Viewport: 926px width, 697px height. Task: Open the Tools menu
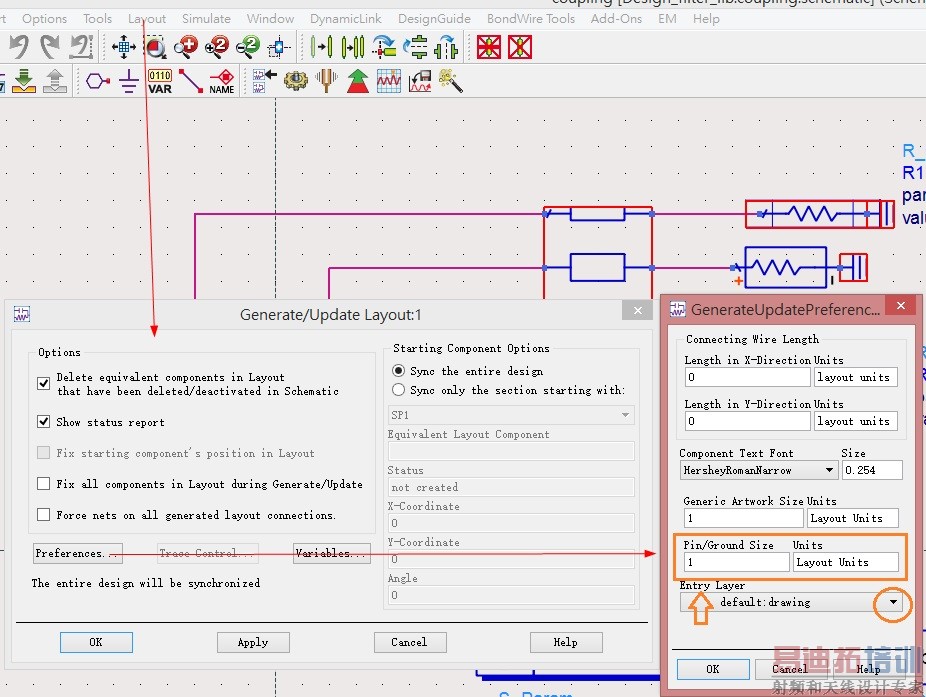coord(97,19)
